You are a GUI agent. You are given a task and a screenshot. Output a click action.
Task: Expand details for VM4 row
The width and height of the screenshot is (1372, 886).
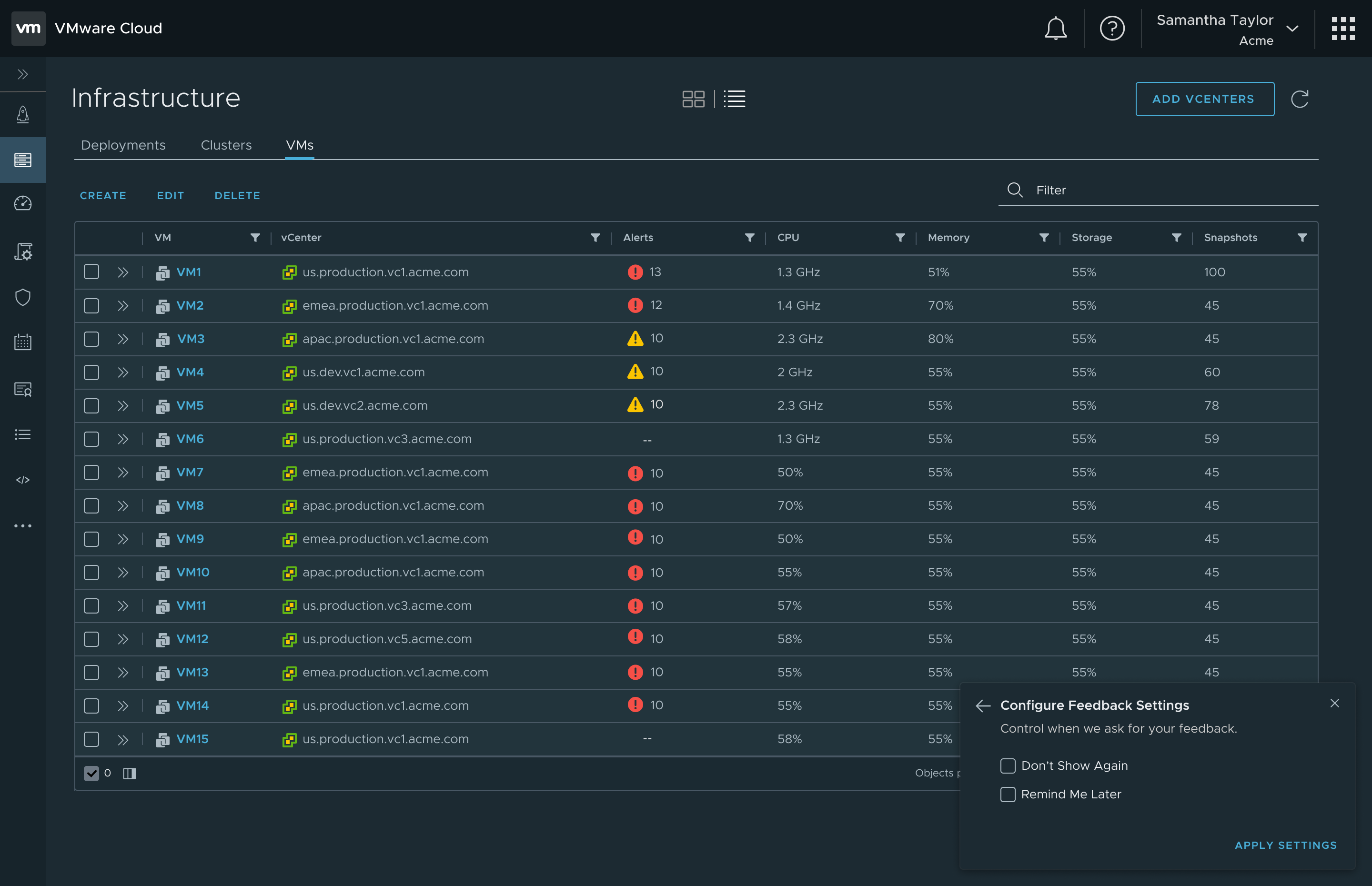122,372
